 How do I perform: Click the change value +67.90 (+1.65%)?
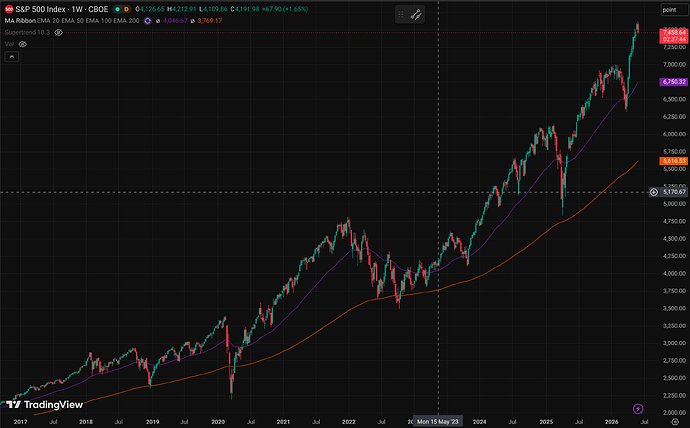pyautogui.click(x=285, y=9)
